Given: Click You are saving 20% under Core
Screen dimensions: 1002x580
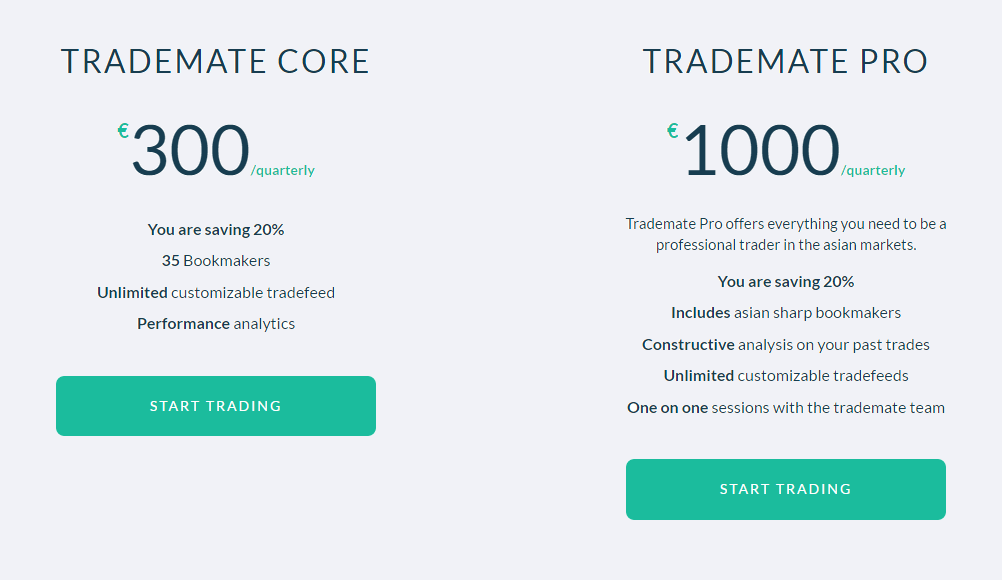Looking at the screenshot, I should (216, 230).
